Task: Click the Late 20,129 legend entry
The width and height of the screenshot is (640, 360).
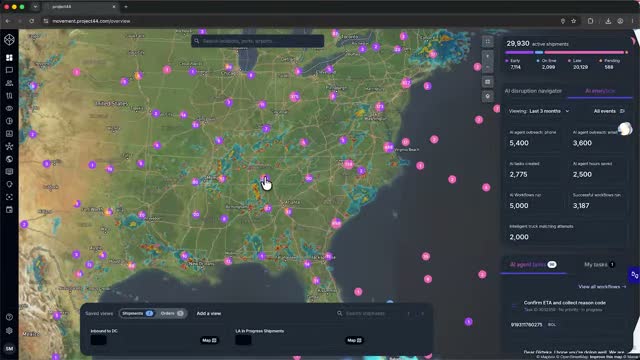Action: (x=578, y=64)
